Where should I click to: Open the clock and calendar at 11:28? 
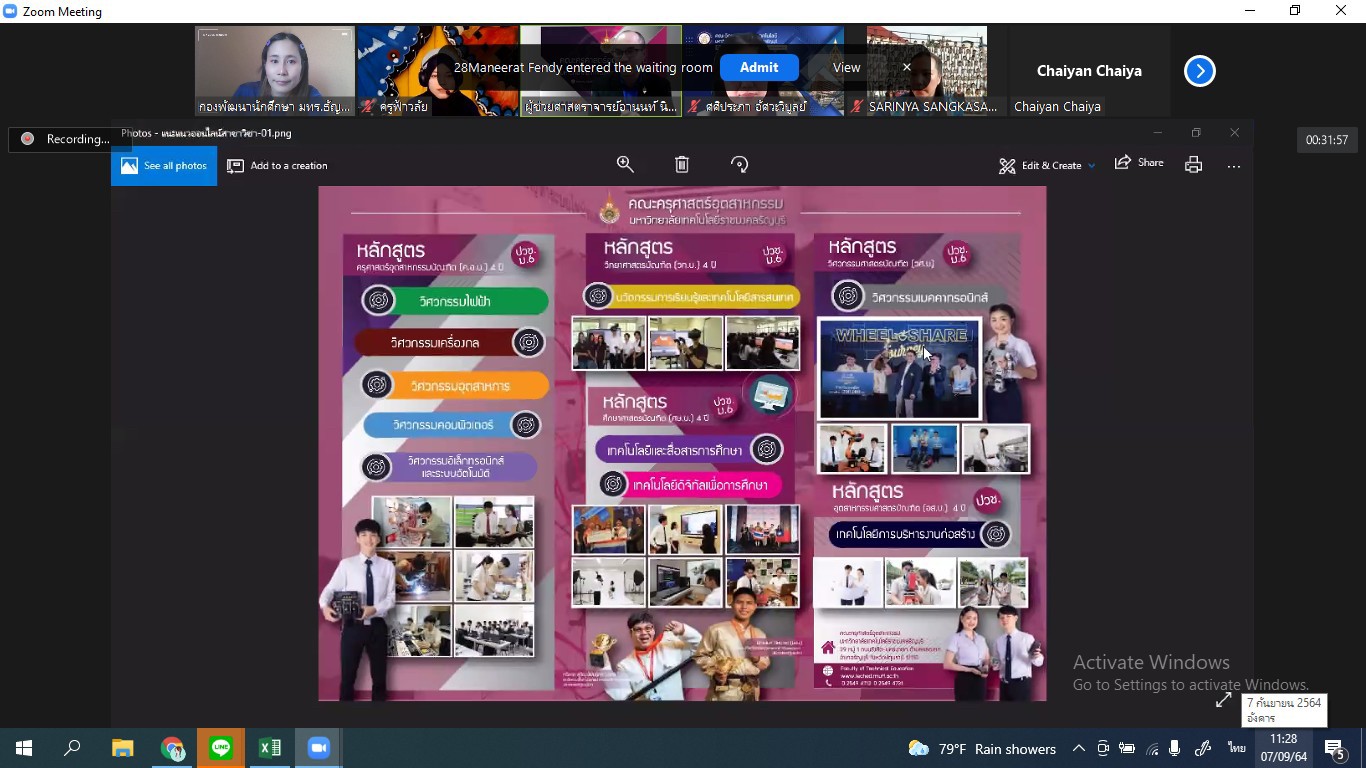[1283, 748]
